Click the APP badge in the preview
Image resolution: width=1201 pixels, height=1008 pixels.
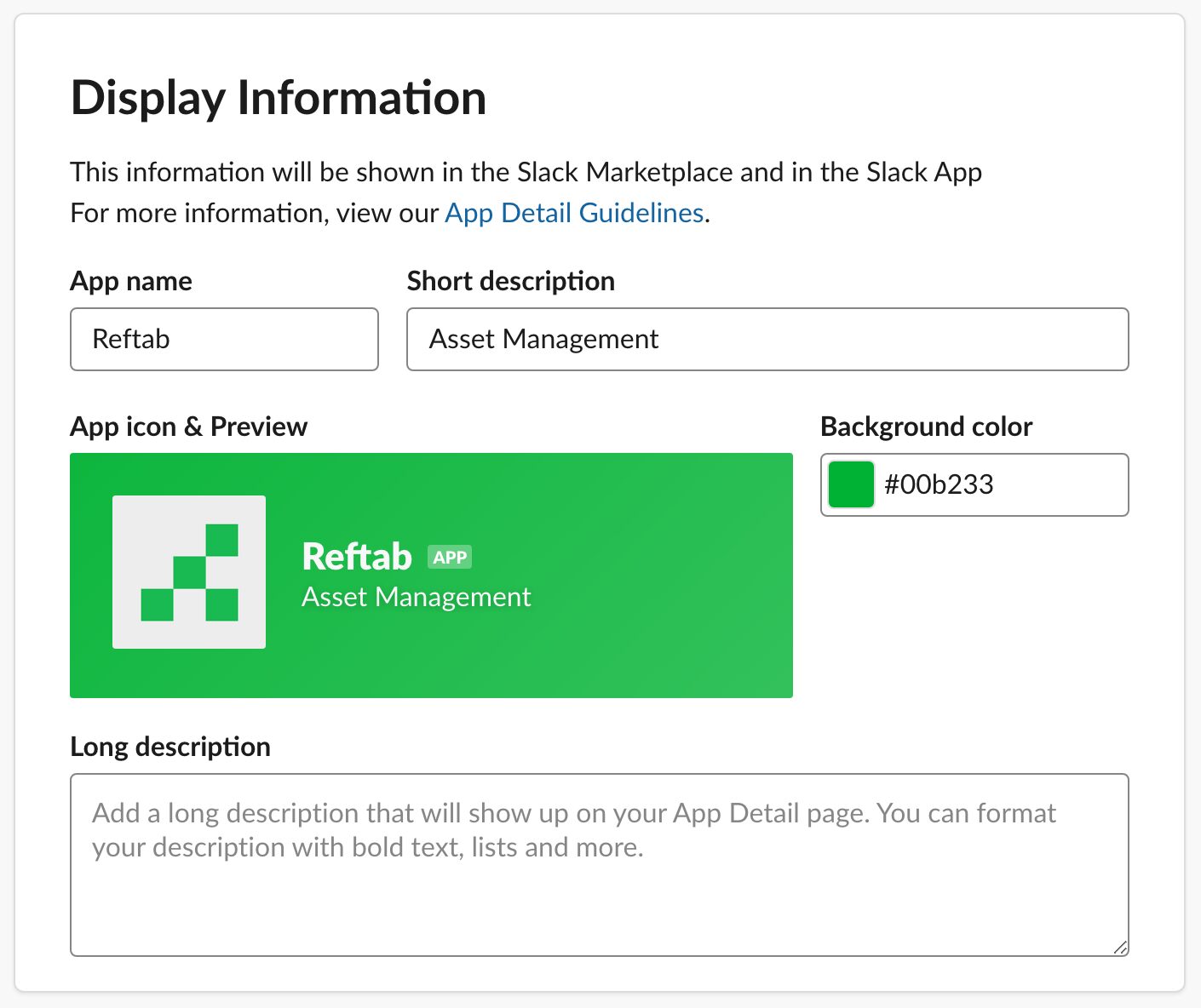[450, 558]
